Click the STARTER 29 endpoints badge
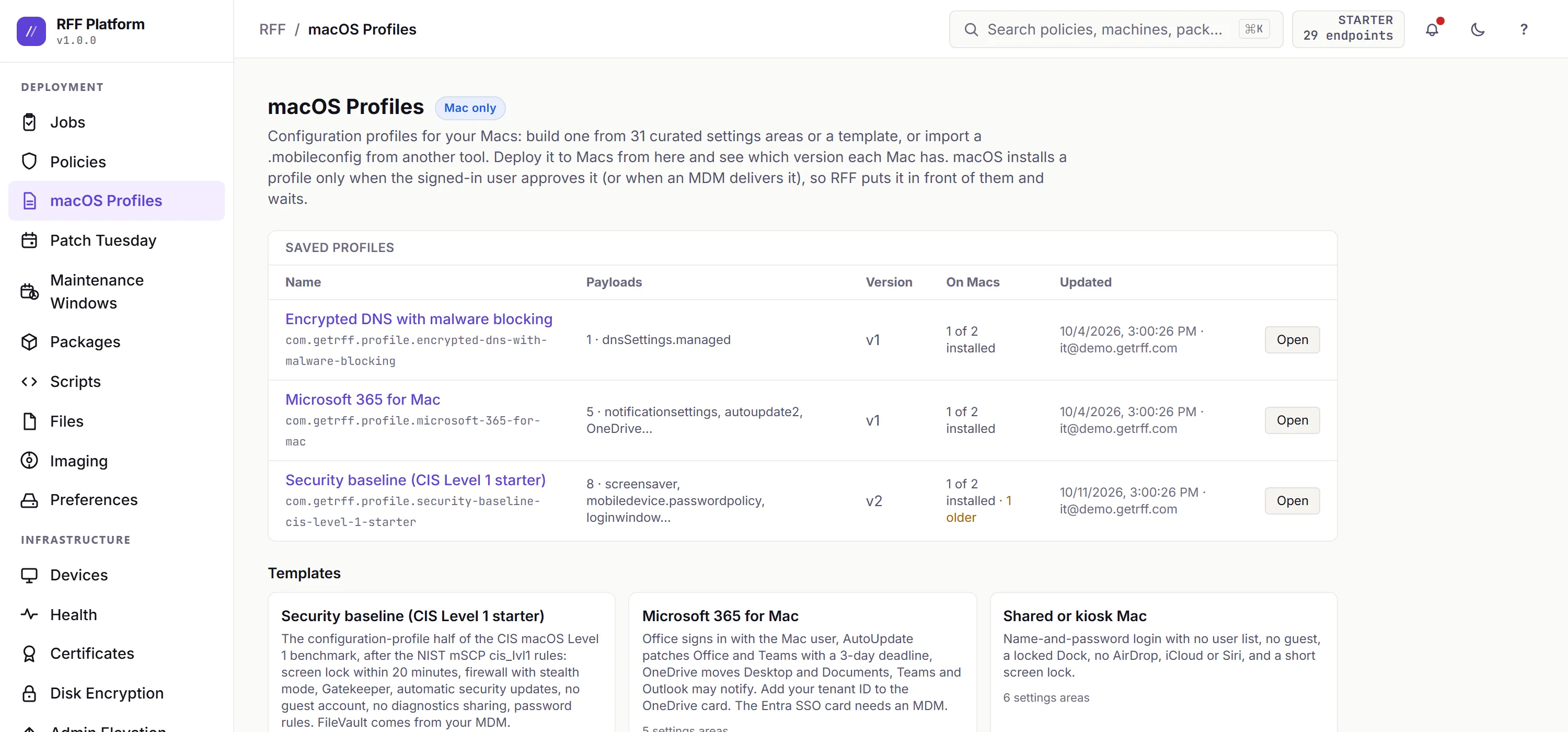Image resolution: width=1568 pixels, height=732 pixels. point(1347,29)
